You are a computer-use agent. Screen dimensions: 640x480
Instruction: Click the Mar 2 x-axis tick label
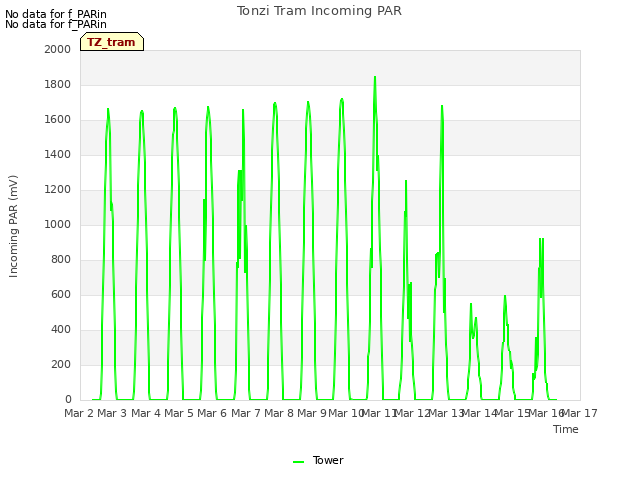79,413
